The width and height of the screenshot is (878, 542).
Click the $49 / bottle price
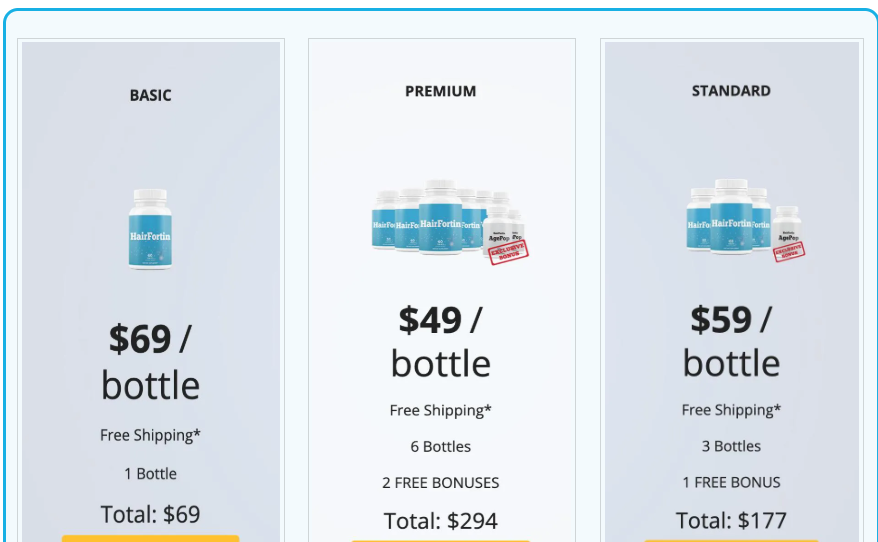click(441, 340)
